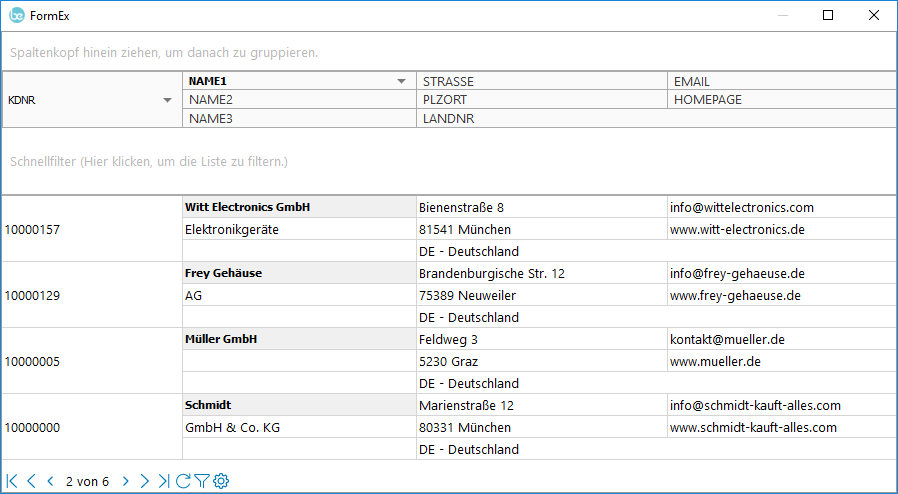Select the customer row 10000129
898x494 pixels.
(x=33, y=295)
